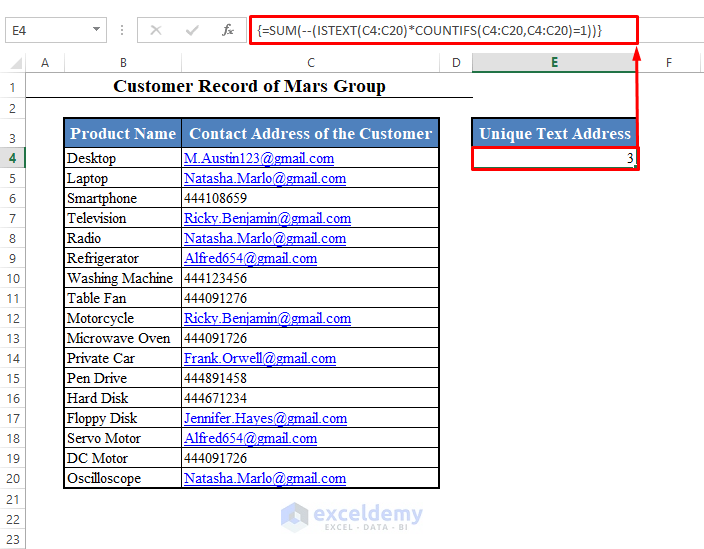Open Frank.Orwell@gmail.com email link
Viewport: 704px width, 549px height.
tap(260, 358)
